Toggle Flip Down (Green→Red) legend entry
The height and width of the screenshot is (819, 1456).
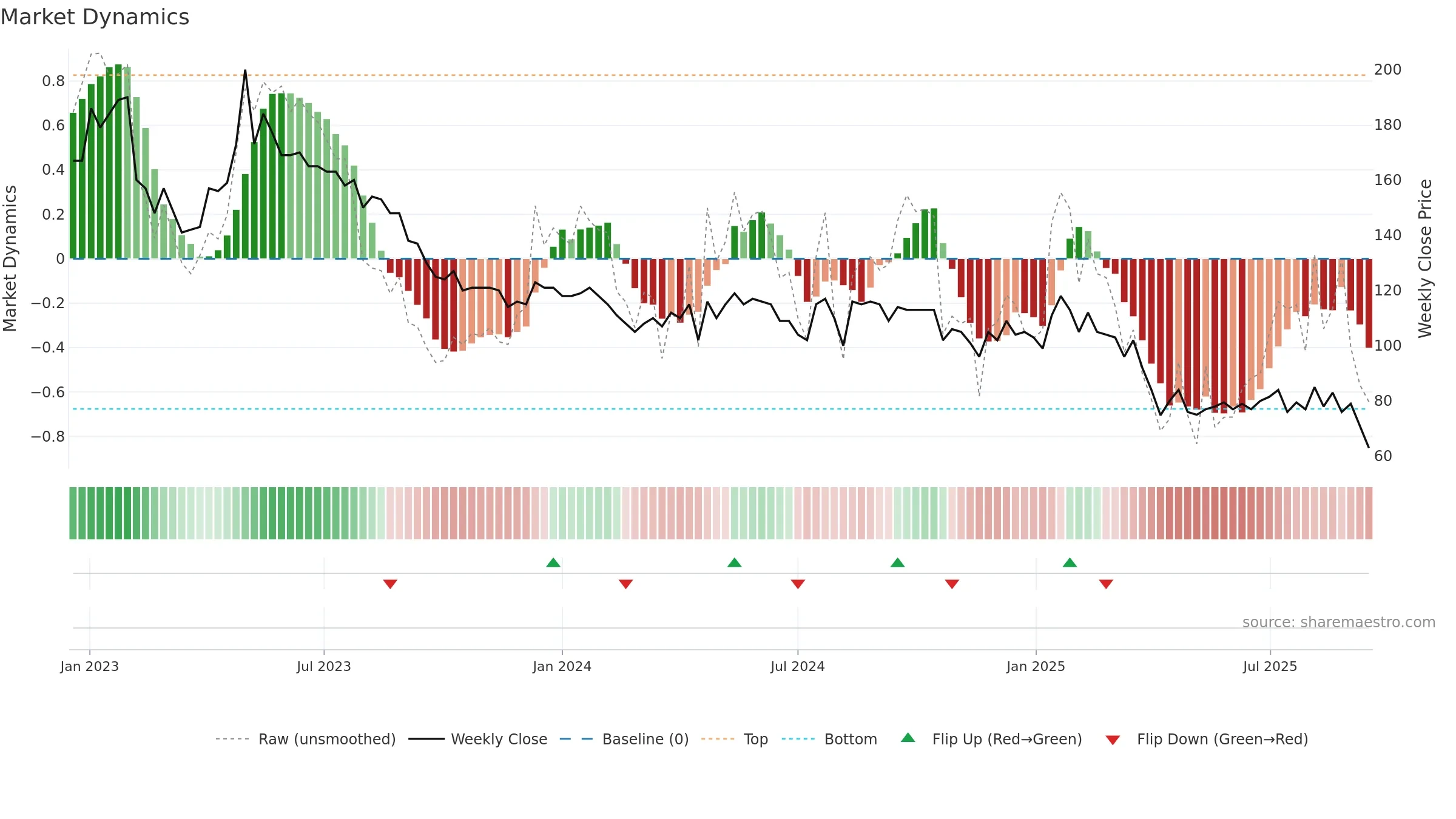click(x=1206, y=739)
